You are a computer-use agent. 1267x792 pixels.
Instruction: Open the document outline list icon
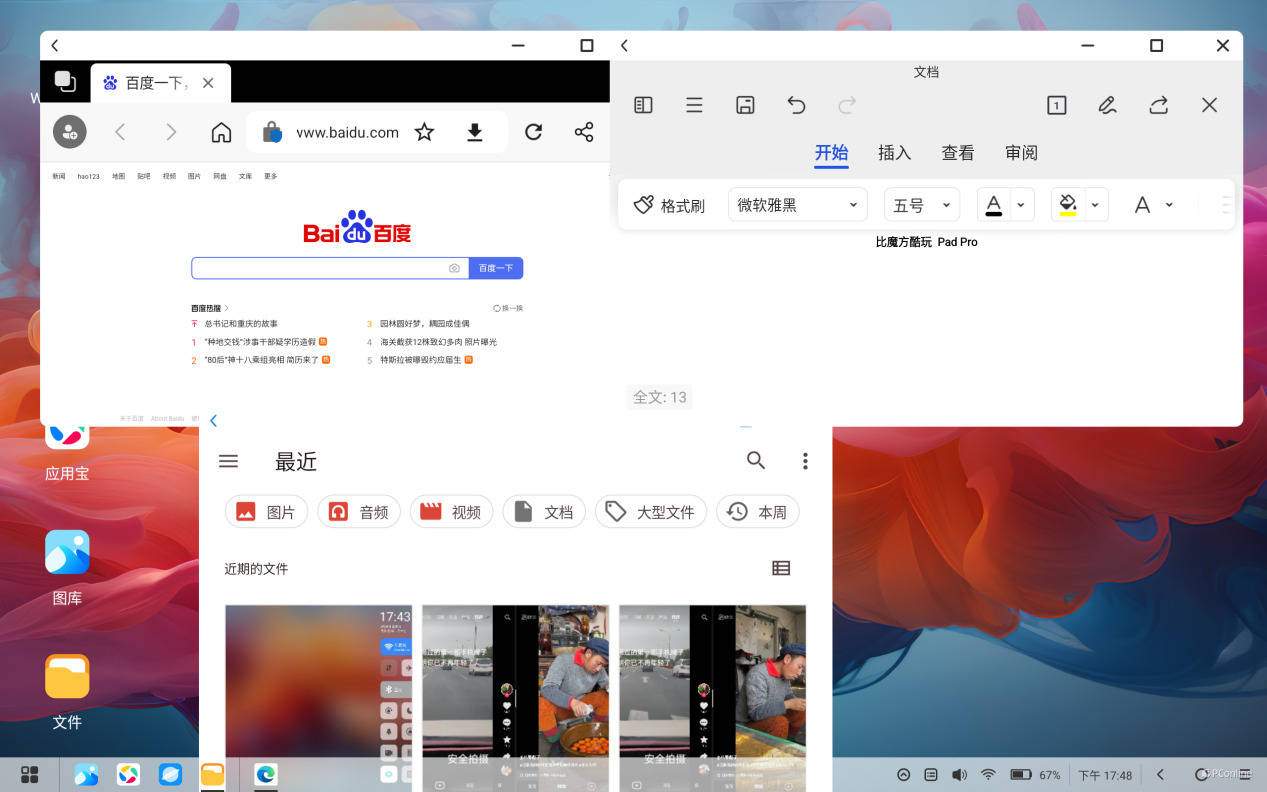(694, 105)
